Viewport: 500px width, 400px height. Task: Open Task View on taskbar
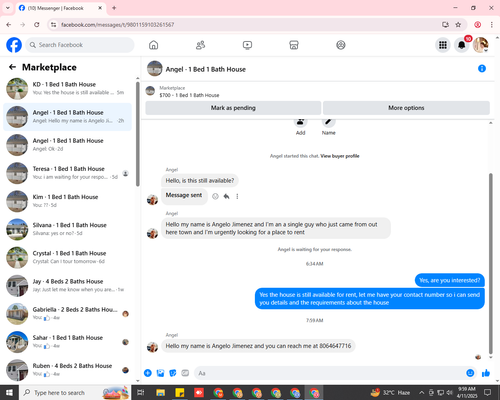tap(141, 393)
